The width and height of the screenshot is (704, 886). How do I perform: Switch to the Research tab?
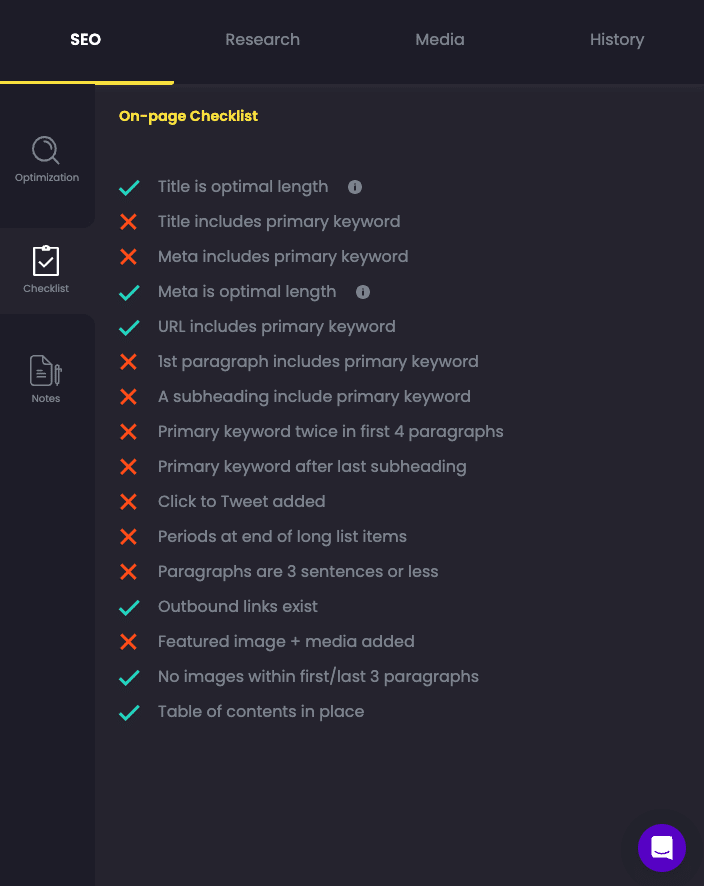tap(262, 40)
